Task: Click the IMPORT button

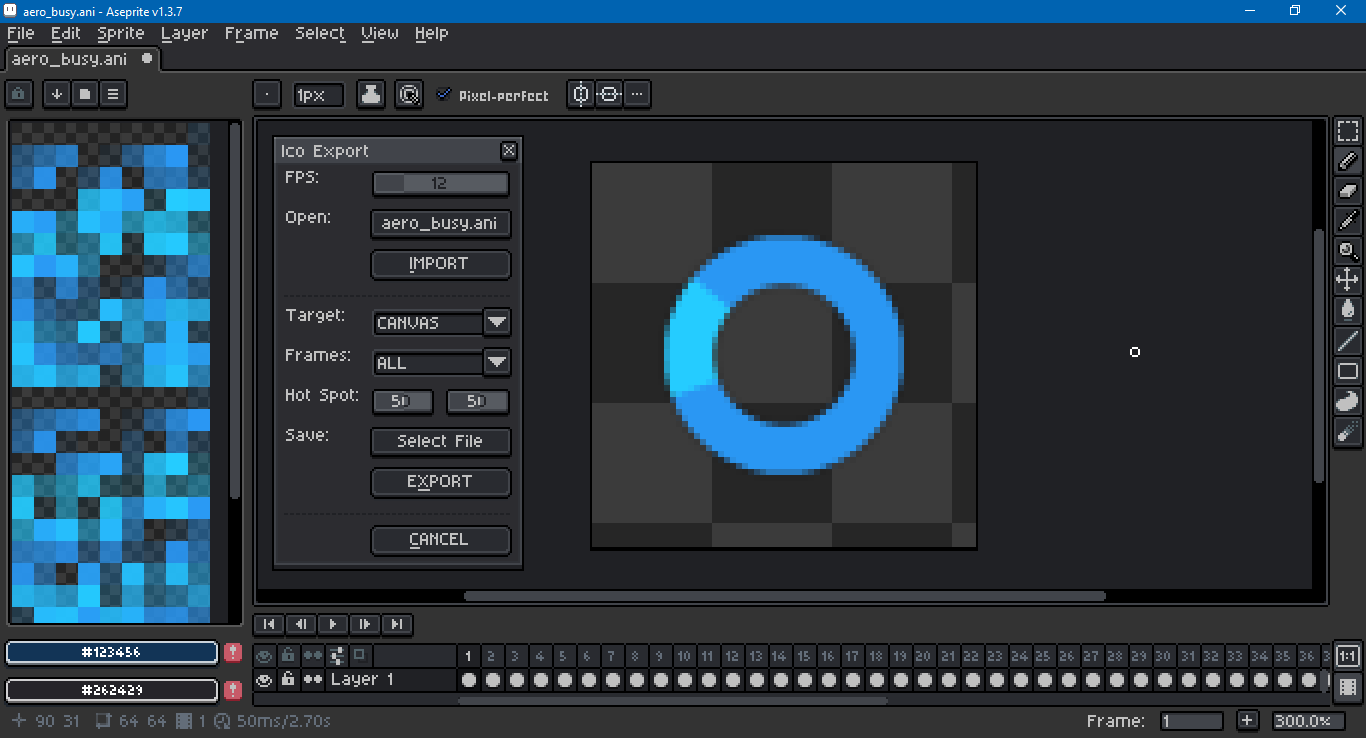Action: [x=440, y=264]
